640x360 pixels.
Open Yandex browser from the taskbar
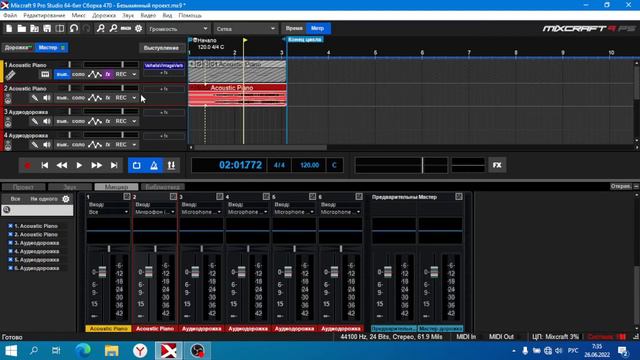140,351
